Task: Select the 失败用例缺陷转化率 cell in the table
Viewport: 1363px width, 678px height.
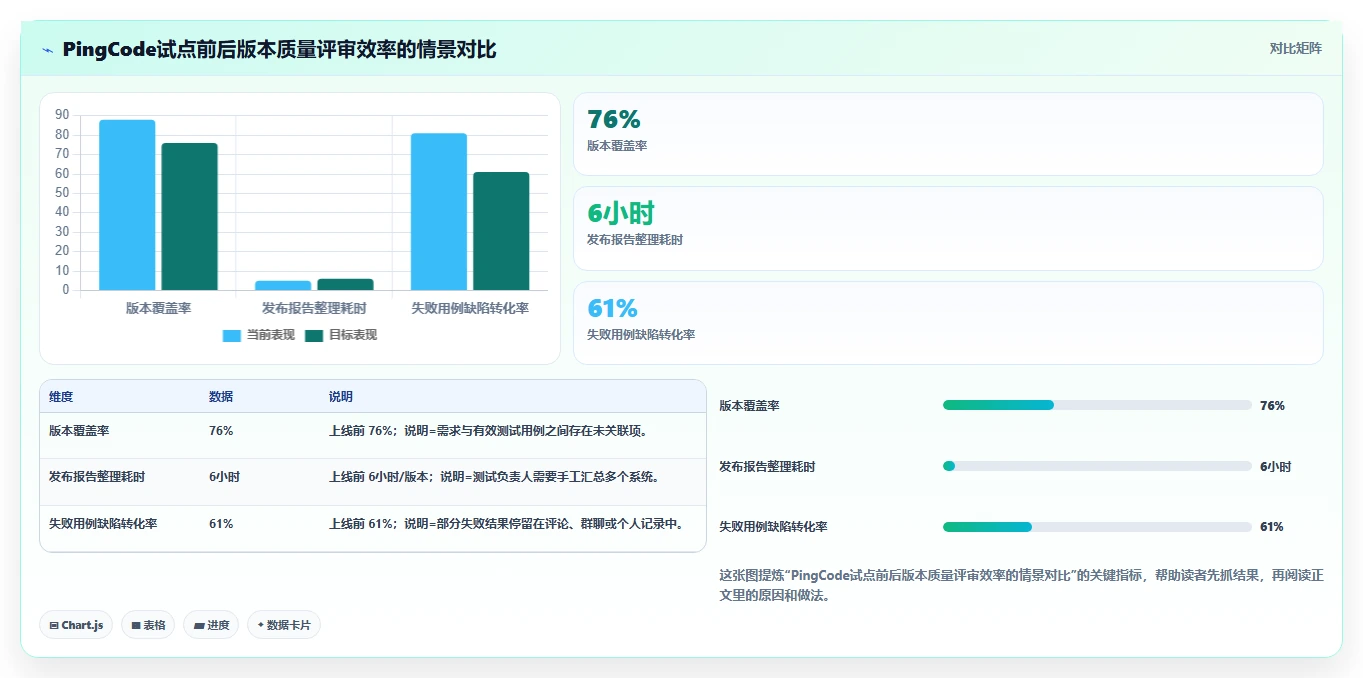Action: pos(103,523)
